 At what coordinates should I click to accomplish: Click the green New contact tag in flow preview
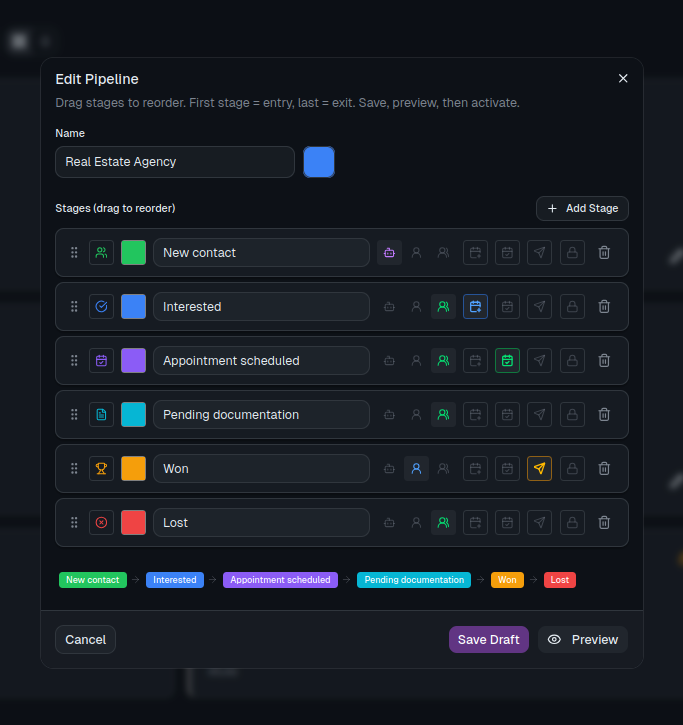click(x=93, y=580)
